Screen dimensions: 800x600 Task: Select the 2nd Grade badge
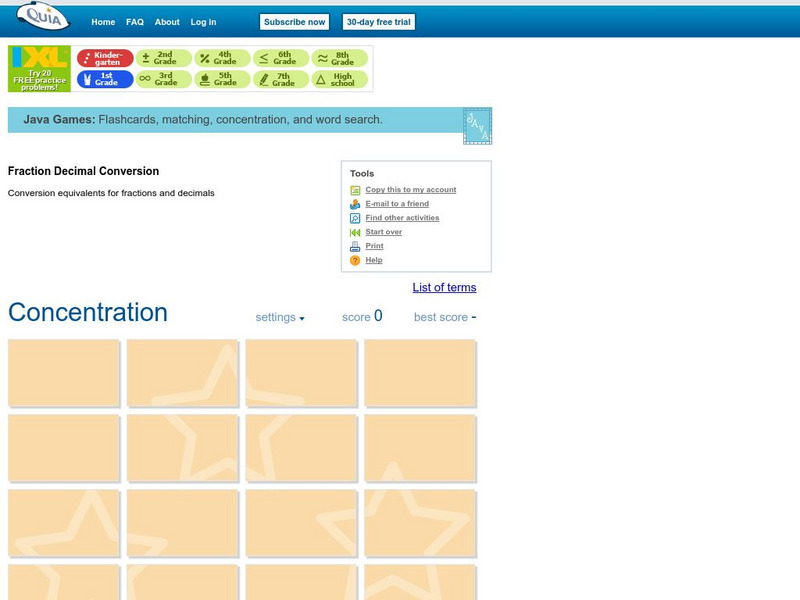coord(164,58)
